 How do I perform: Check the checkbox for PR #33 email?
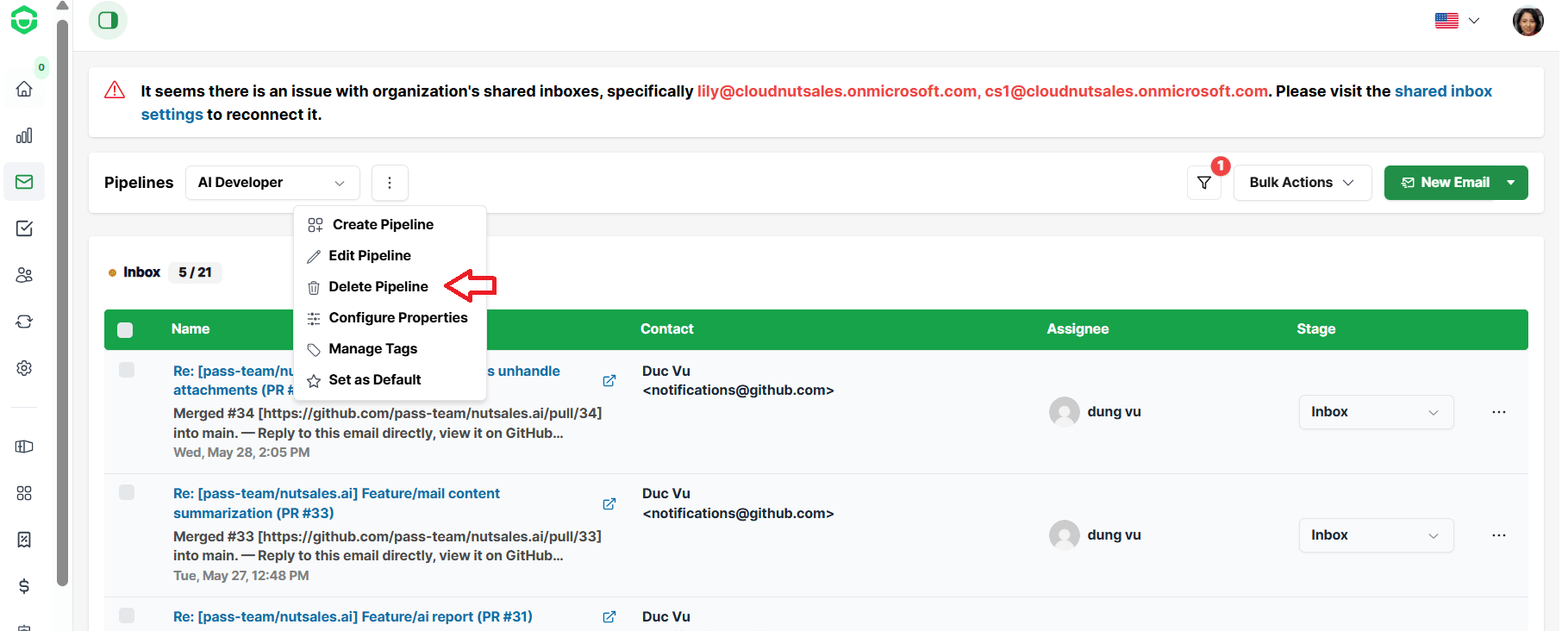127,492
